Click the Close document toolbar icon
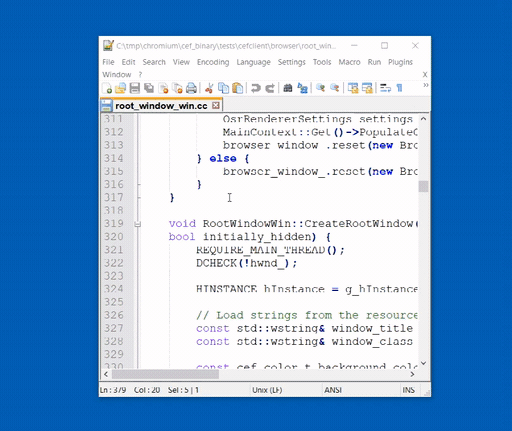 (163, 88)
